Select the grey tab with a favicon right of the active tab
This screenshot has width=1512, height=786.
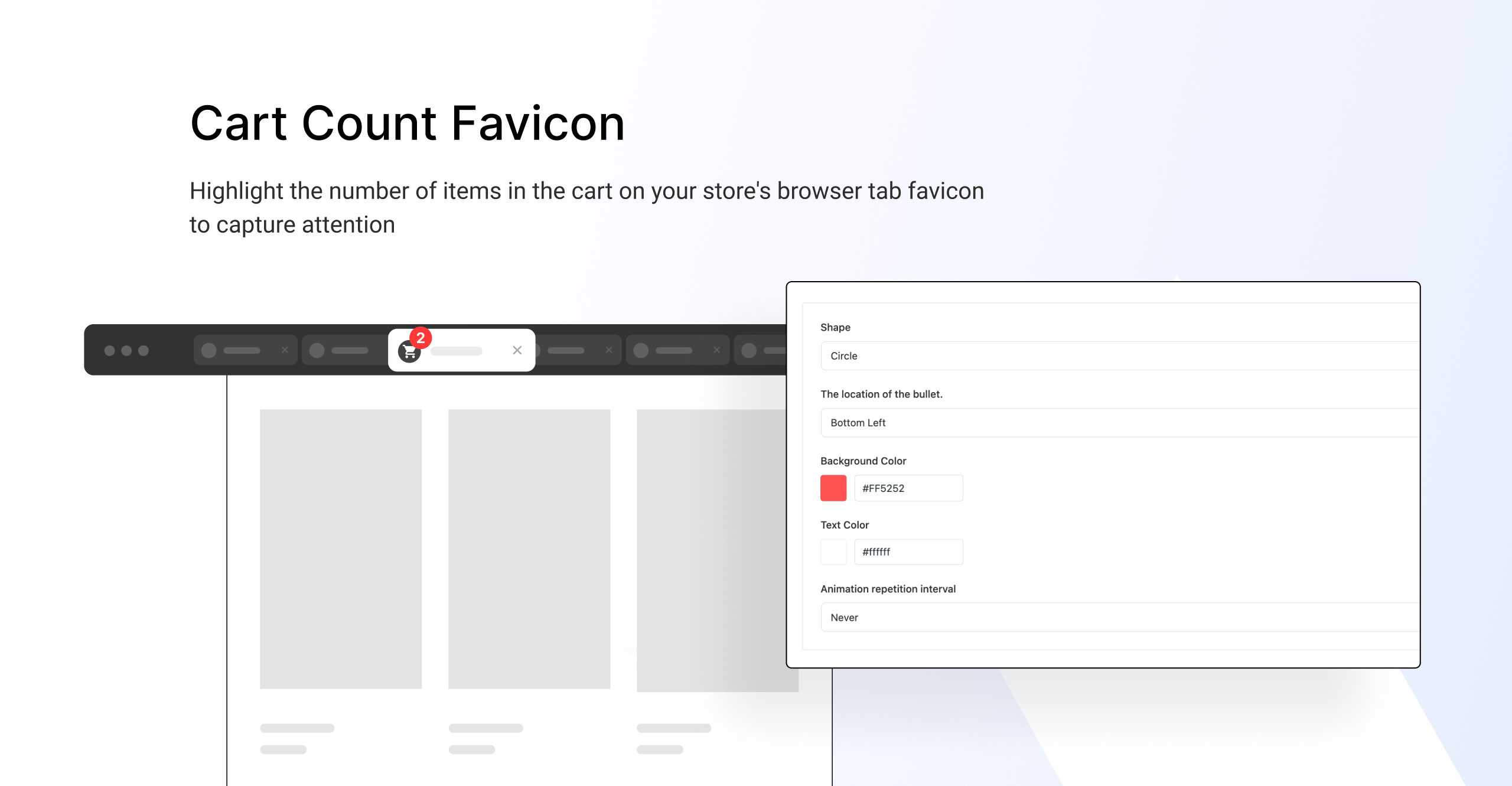tap(677, 350)
